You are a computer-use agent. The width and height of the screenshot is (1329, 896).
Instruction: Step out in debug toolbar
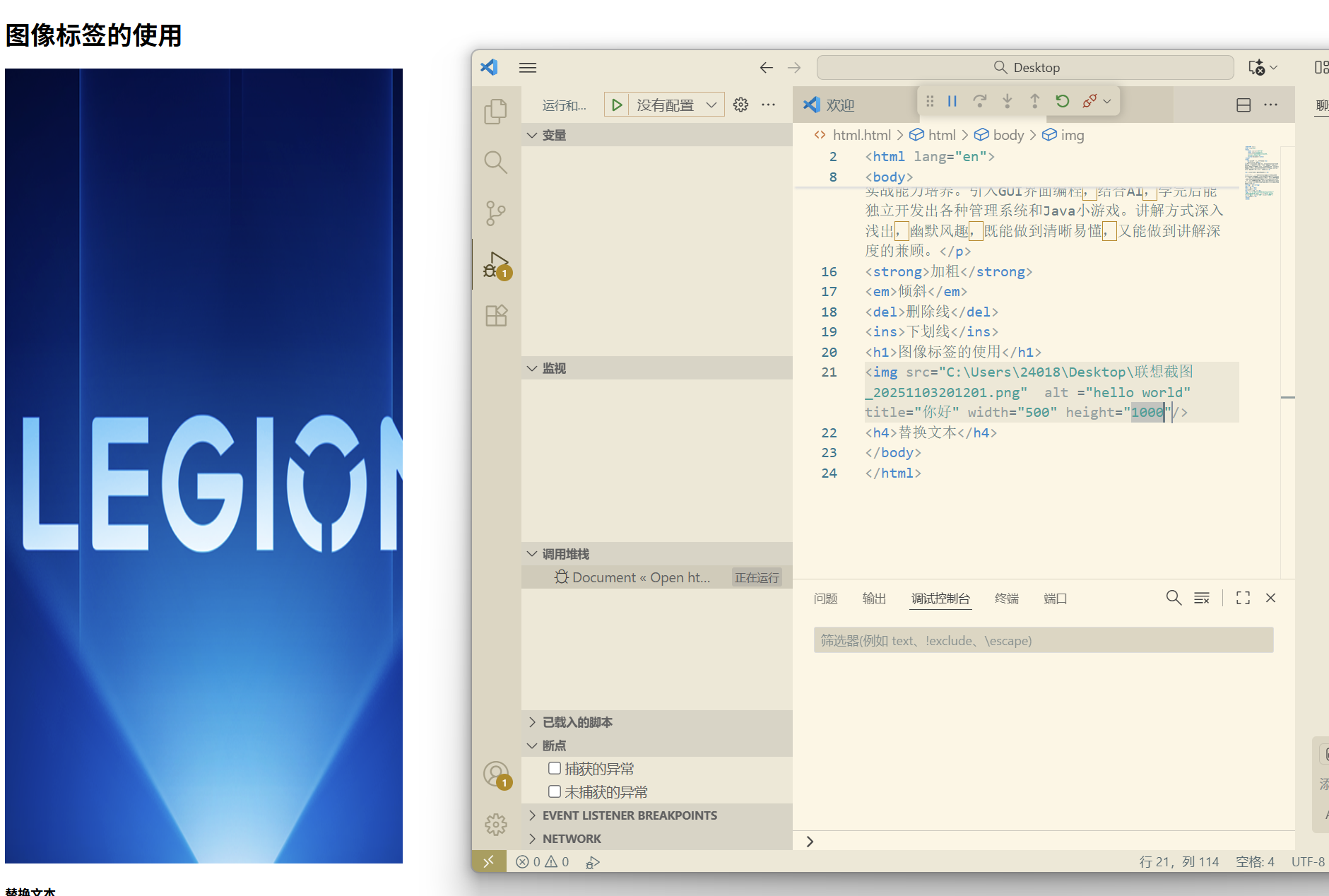[x=1034, y=101]
